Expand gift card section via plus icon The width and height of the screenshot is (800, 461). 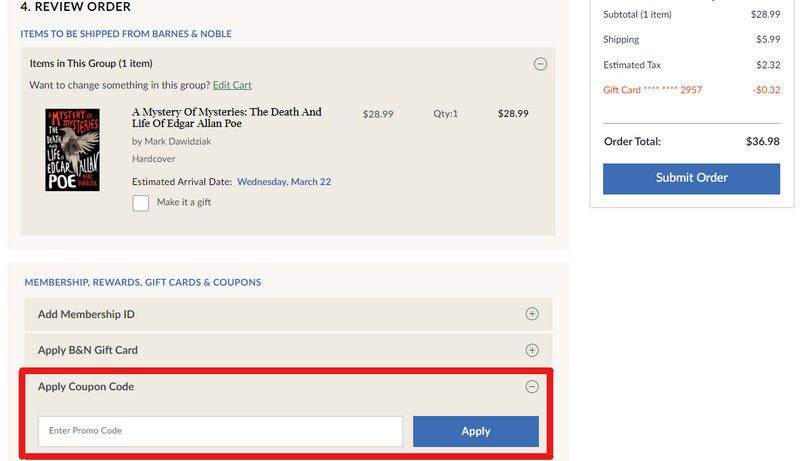point(532,351)
